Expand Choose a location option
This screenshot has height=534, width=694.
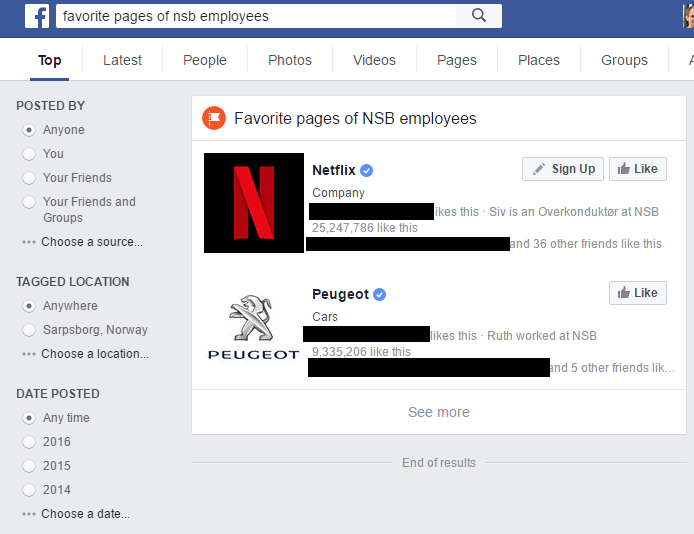point(86,354)
